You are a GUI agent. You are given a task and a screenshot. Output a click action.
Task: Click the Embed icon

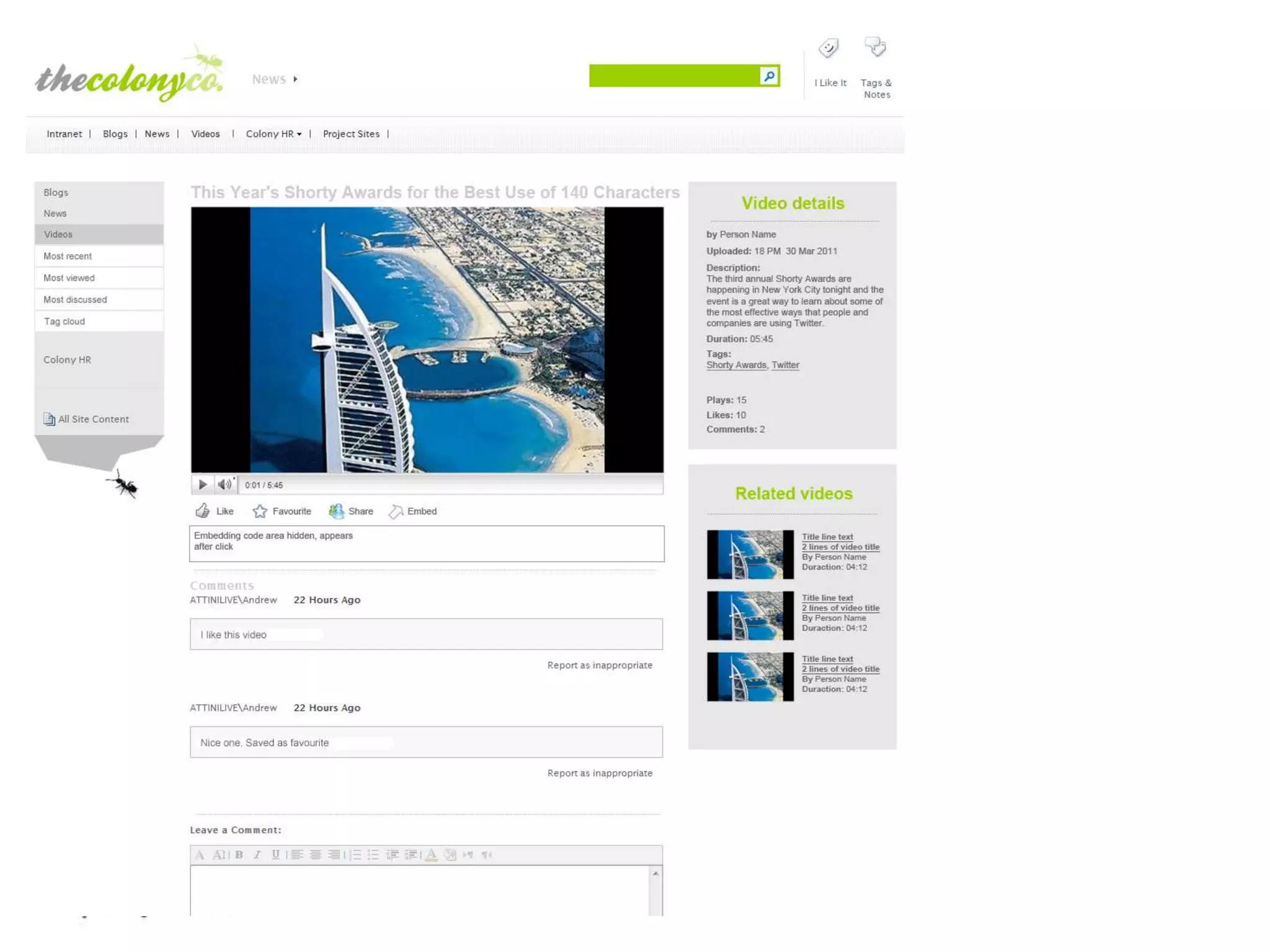tap(396, 511)
